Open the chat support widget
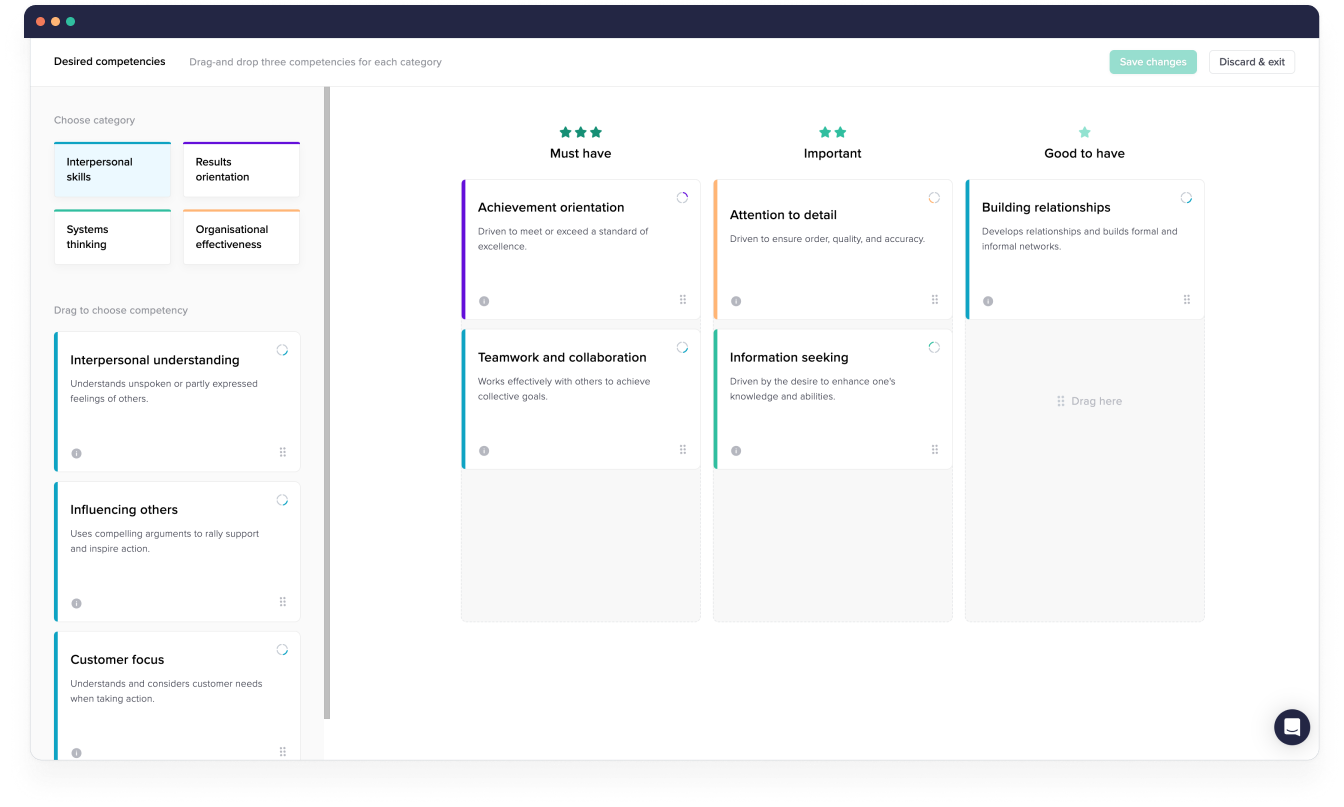The height and width of the screenshot is (807, 1344). [1292, 727]
